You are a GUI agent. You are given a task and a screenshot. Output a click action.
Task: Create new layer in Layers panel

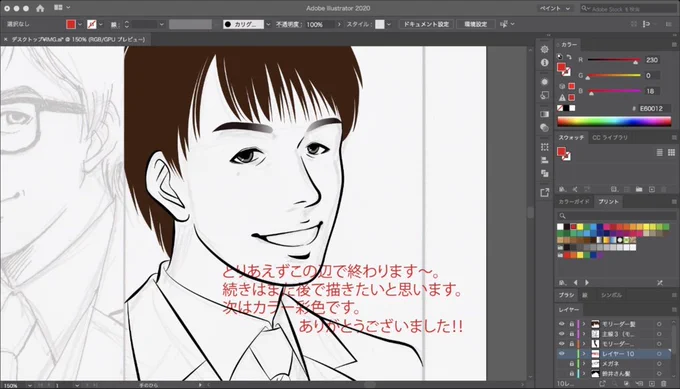point(651,383)
